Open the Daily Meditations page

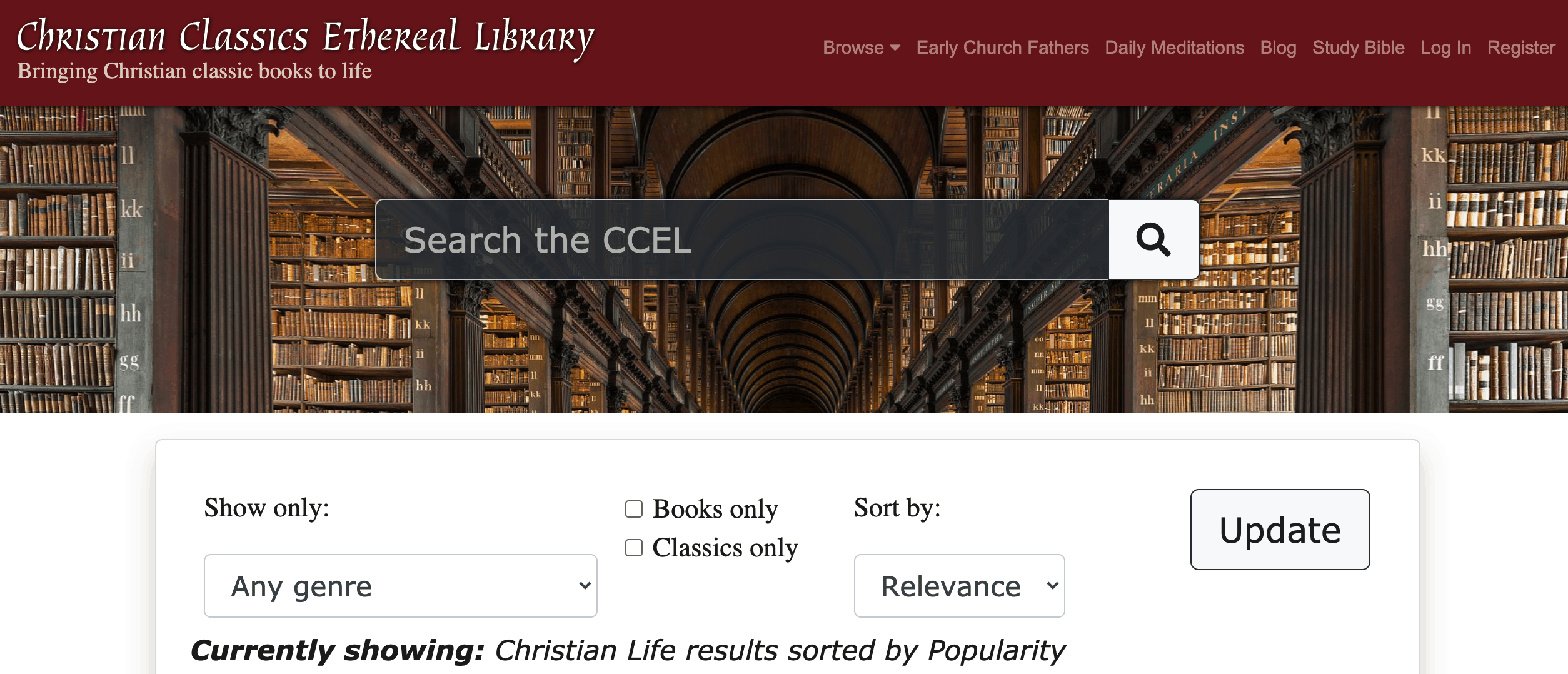1174,47
